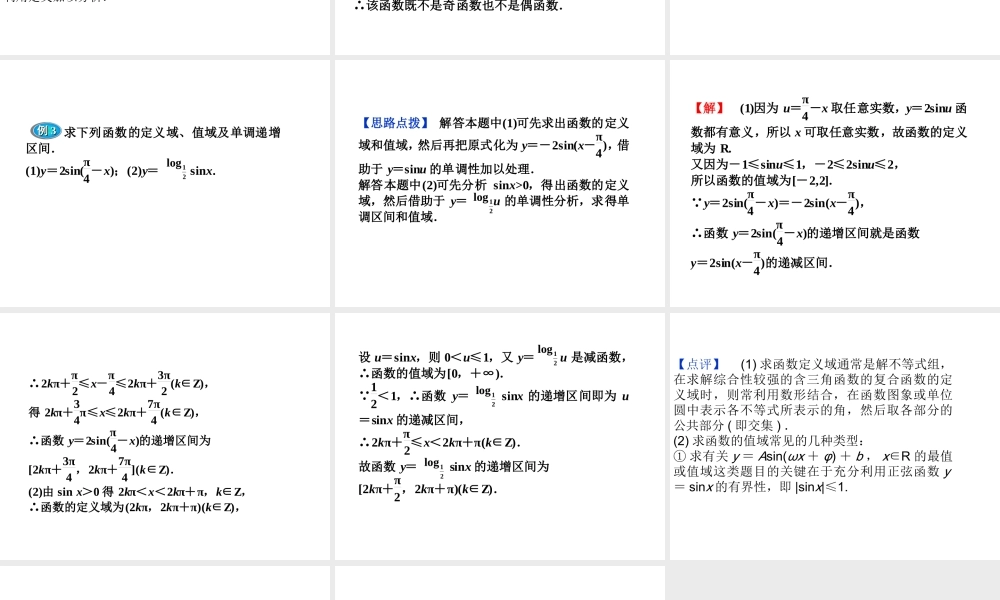Click the line 所以函数的值域为[−2,2].
The width and height of the screenshot is (1000, 600).
pos(761,180)
